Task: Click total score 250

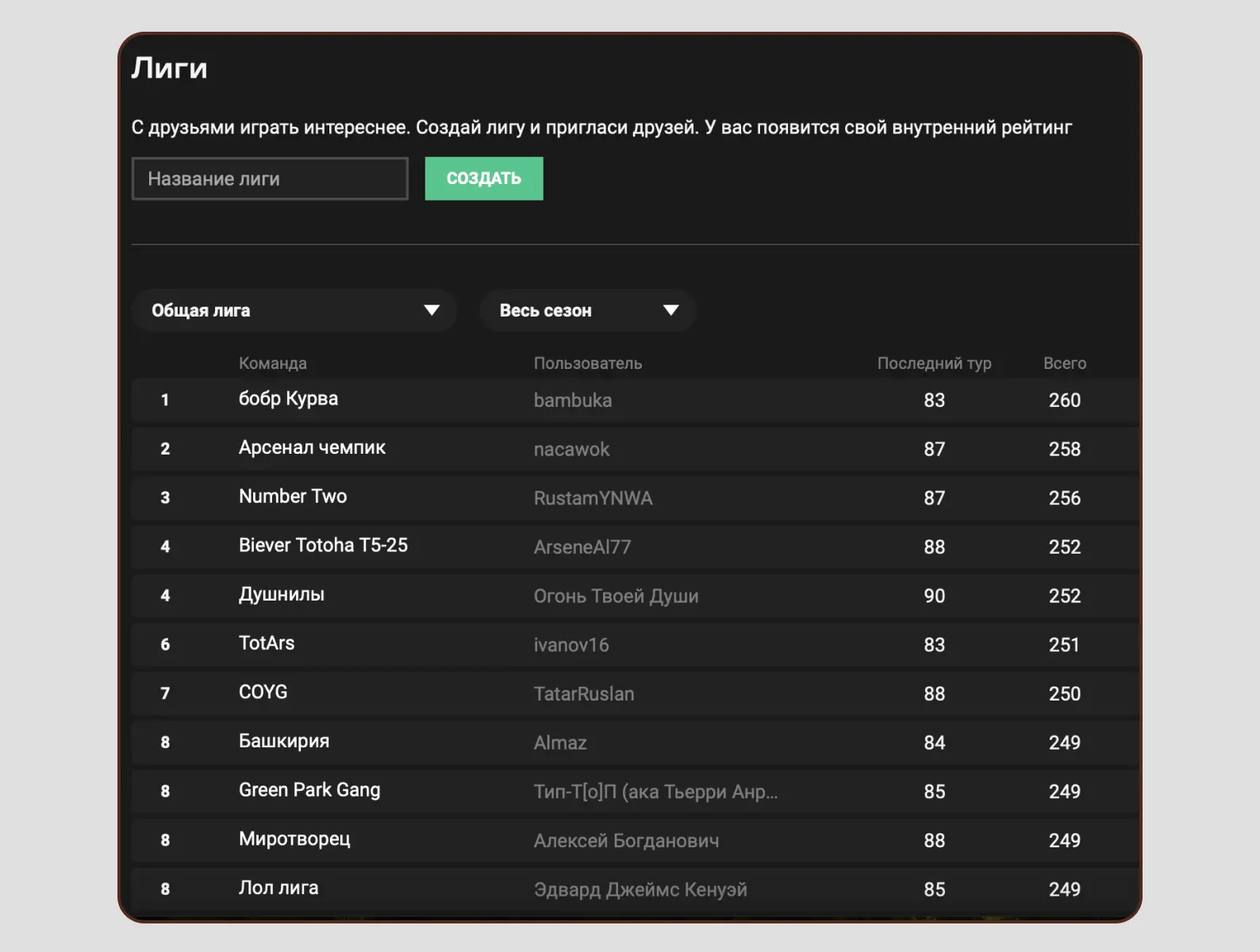Action: click(x=1065, y=694)
